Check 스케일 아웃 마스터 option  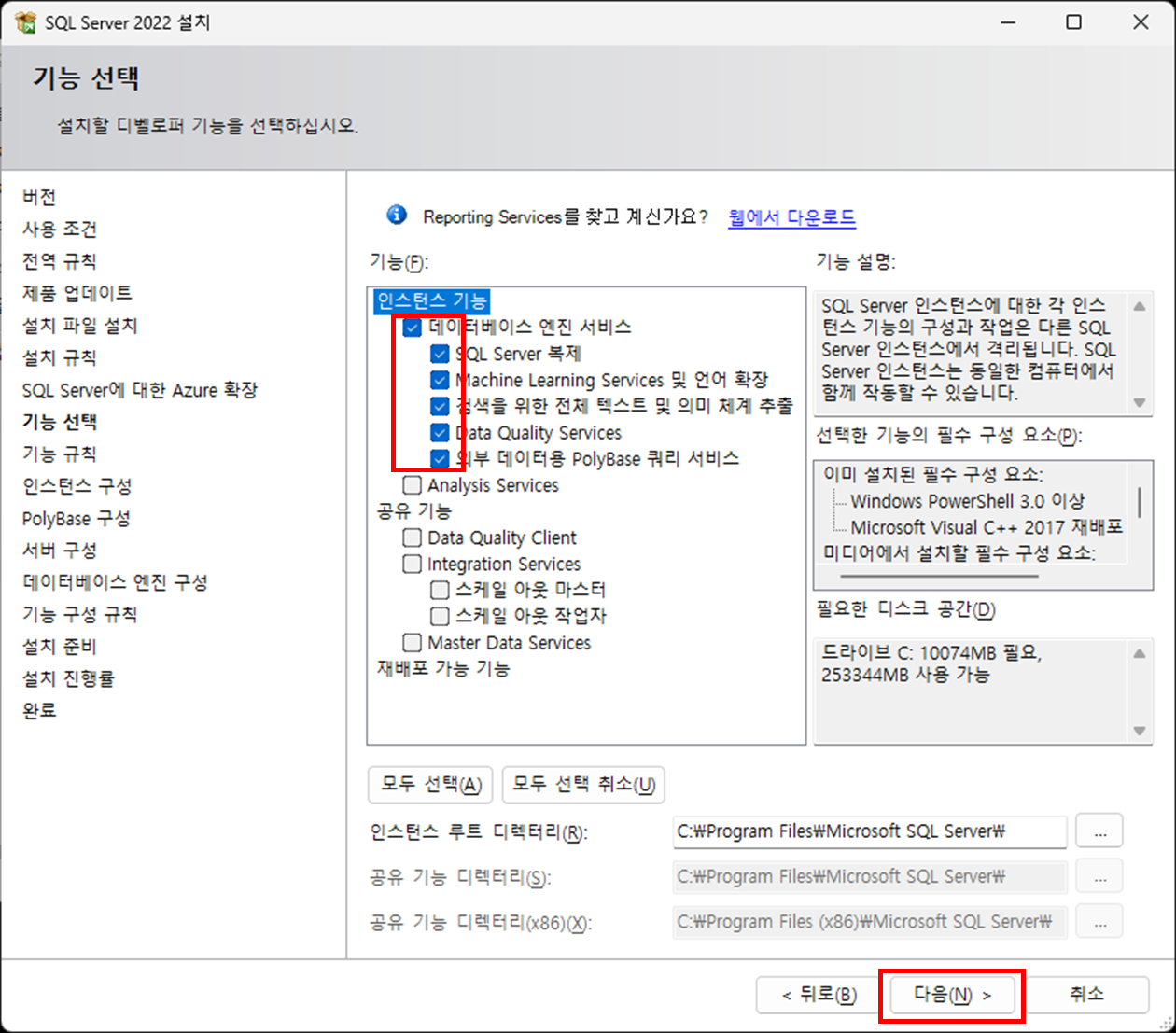point(440,590)
